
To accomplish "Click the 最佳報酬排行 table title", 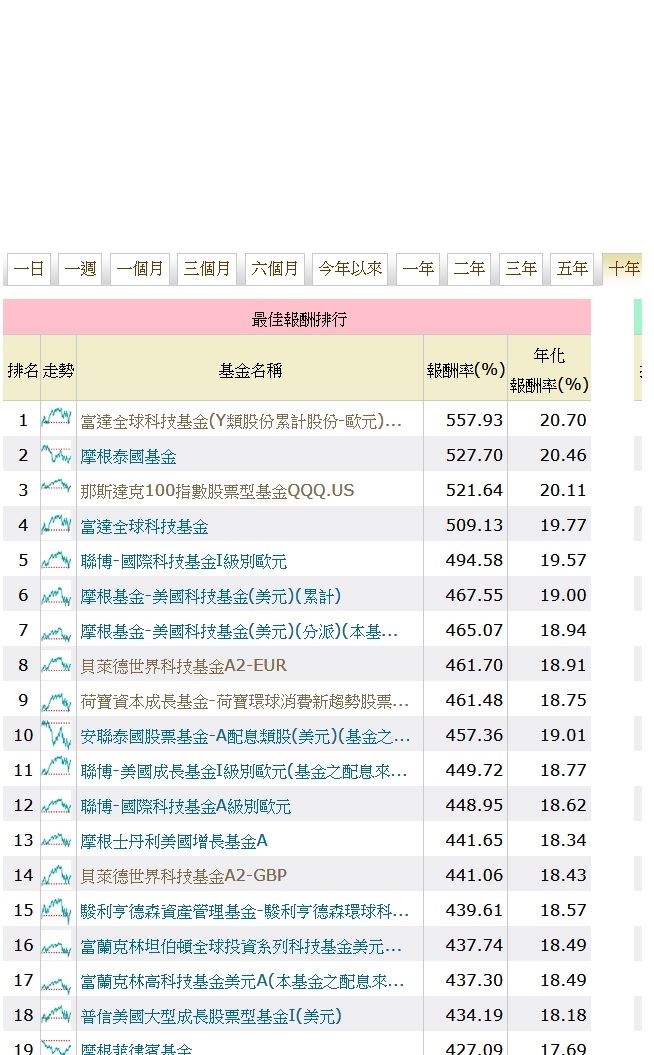I will coord(299,319).
